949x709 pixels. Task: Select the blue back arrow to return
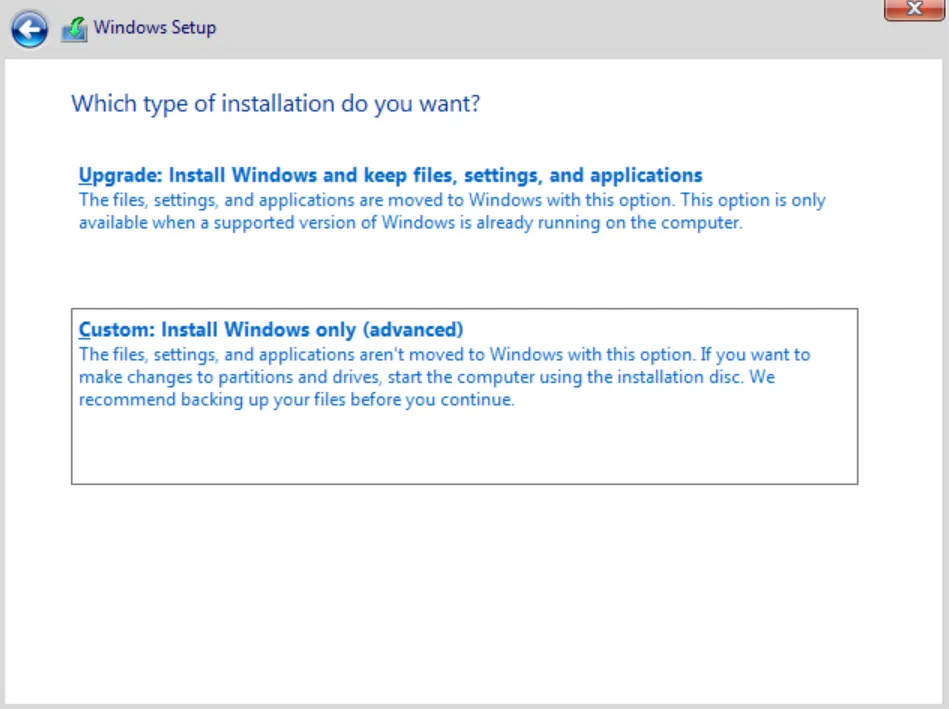[x=30, y=28]
